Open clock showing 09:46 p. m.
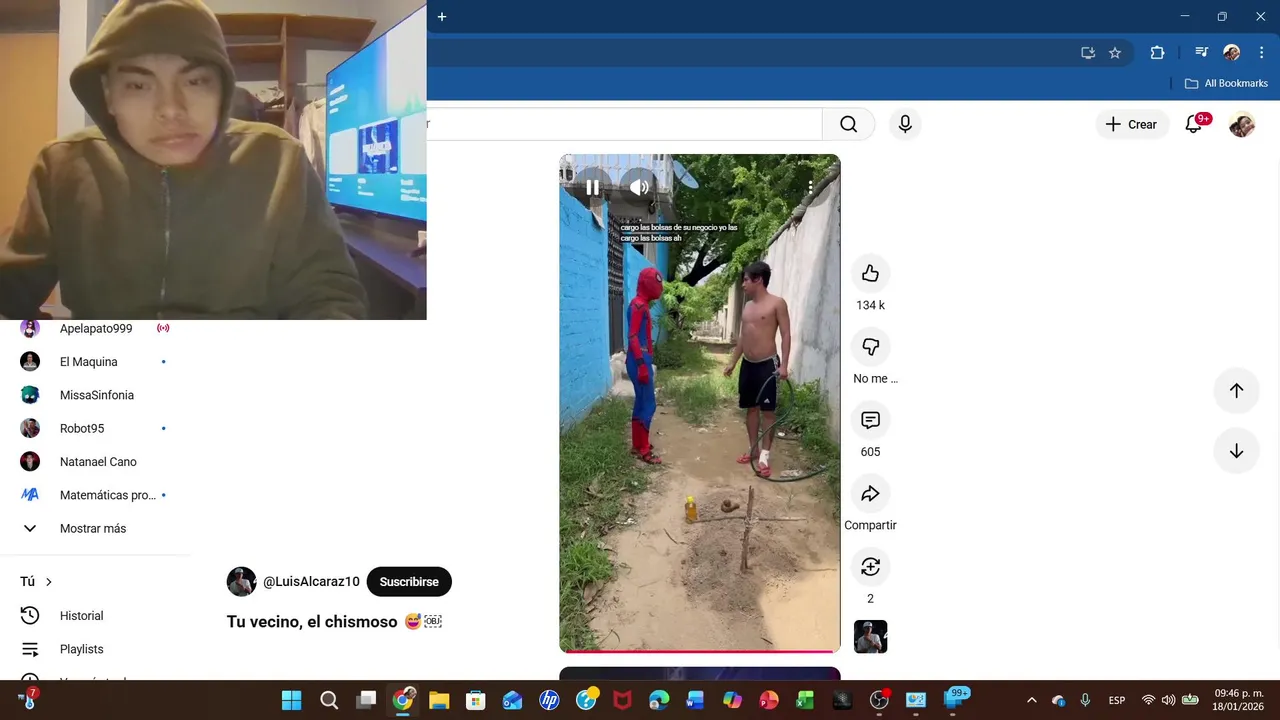 pyautogui.click(x=1239, y=700)
